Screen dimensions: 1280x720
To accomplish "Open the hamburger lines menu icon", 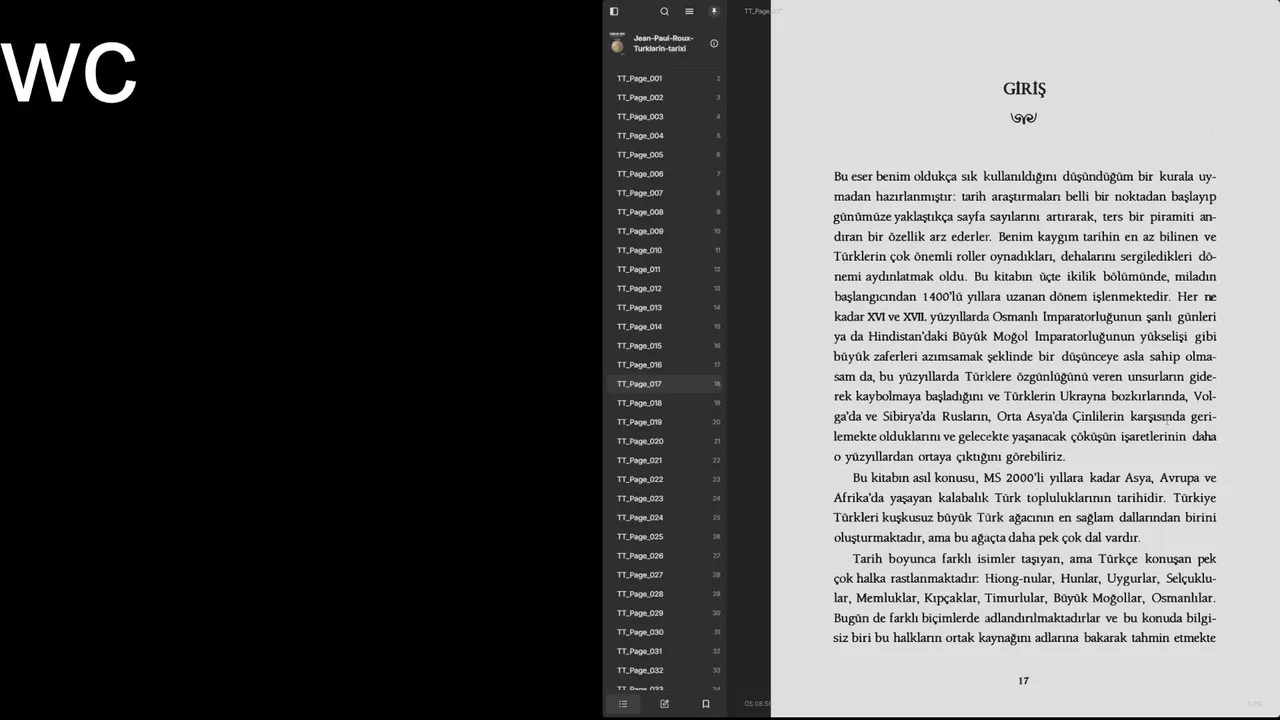I will pyautogui.click(x=689, y=11).
